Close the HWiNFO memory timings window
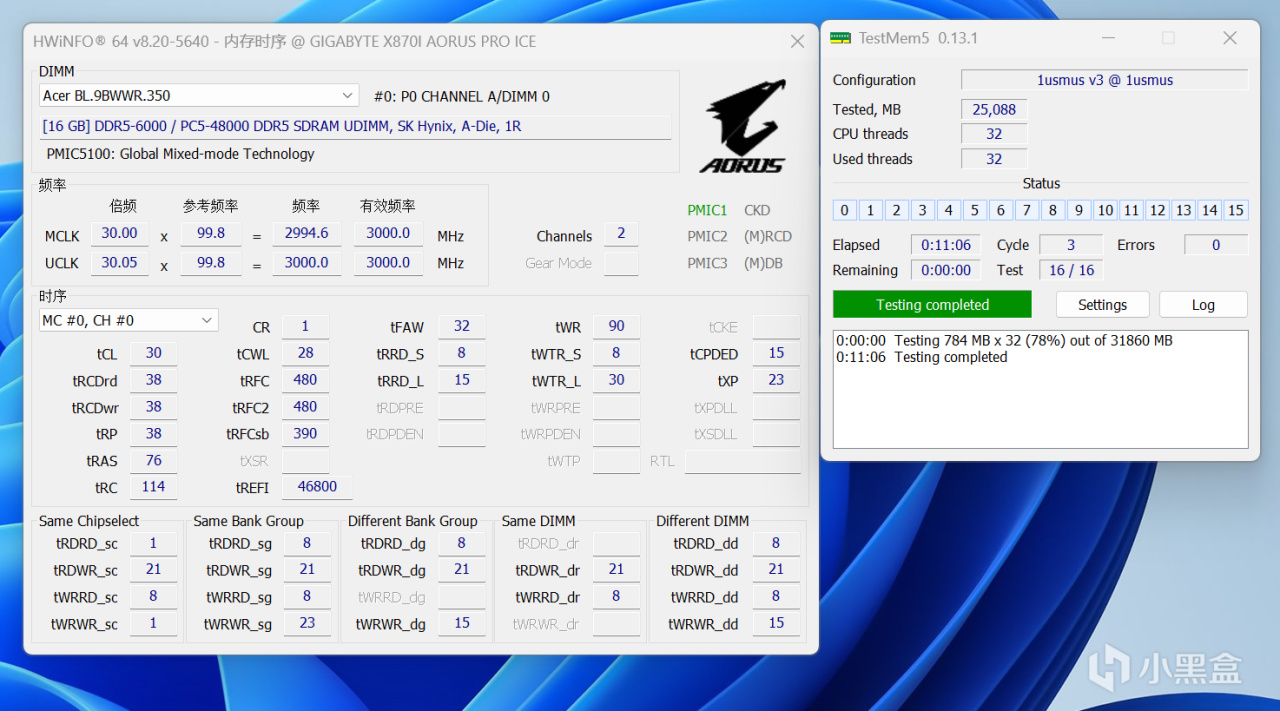1280x711 pixels. (x=797, y=42)
